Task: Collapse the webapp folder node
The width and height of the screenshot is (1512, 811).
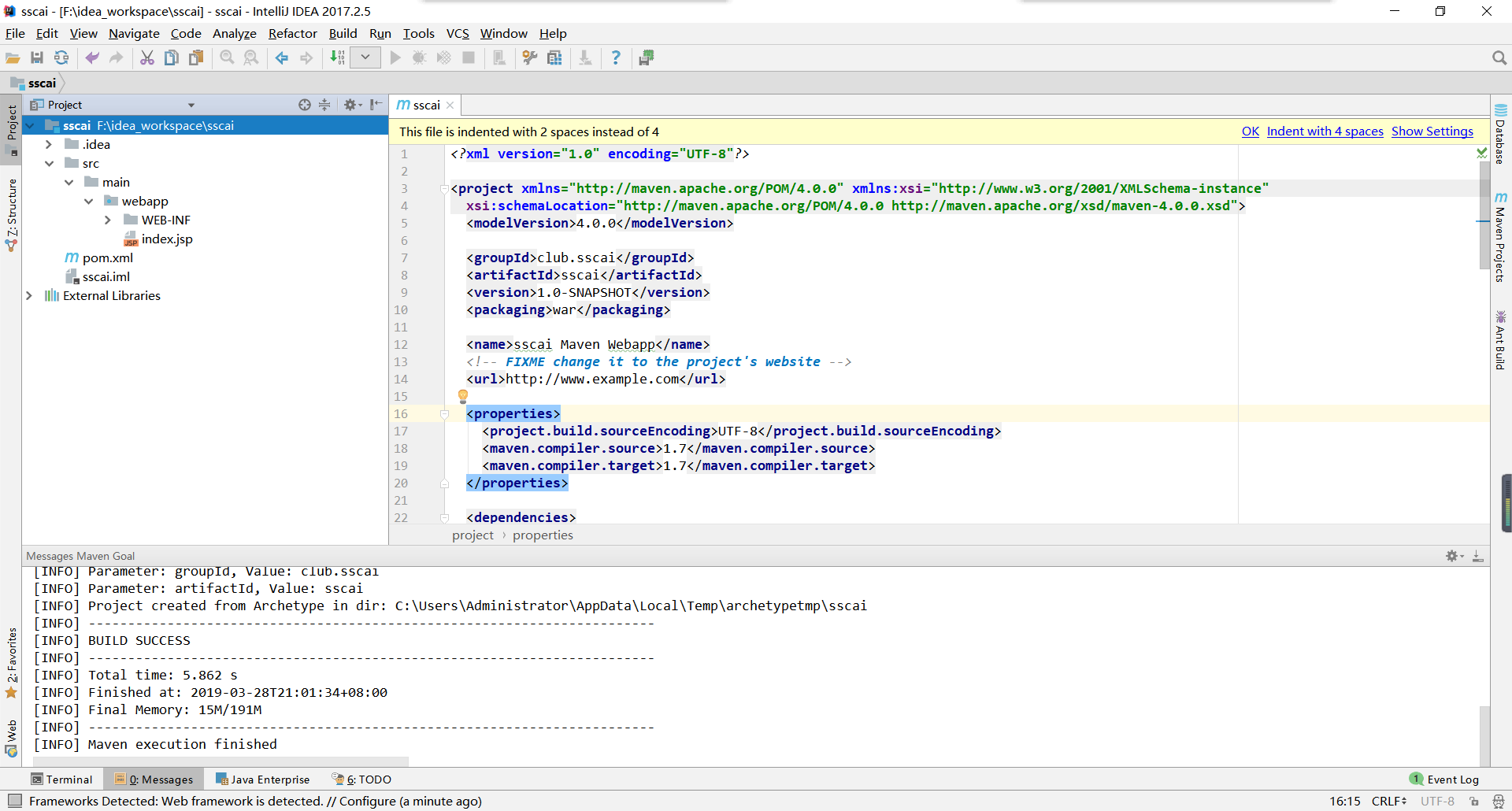Action: [x=89, y=201]
